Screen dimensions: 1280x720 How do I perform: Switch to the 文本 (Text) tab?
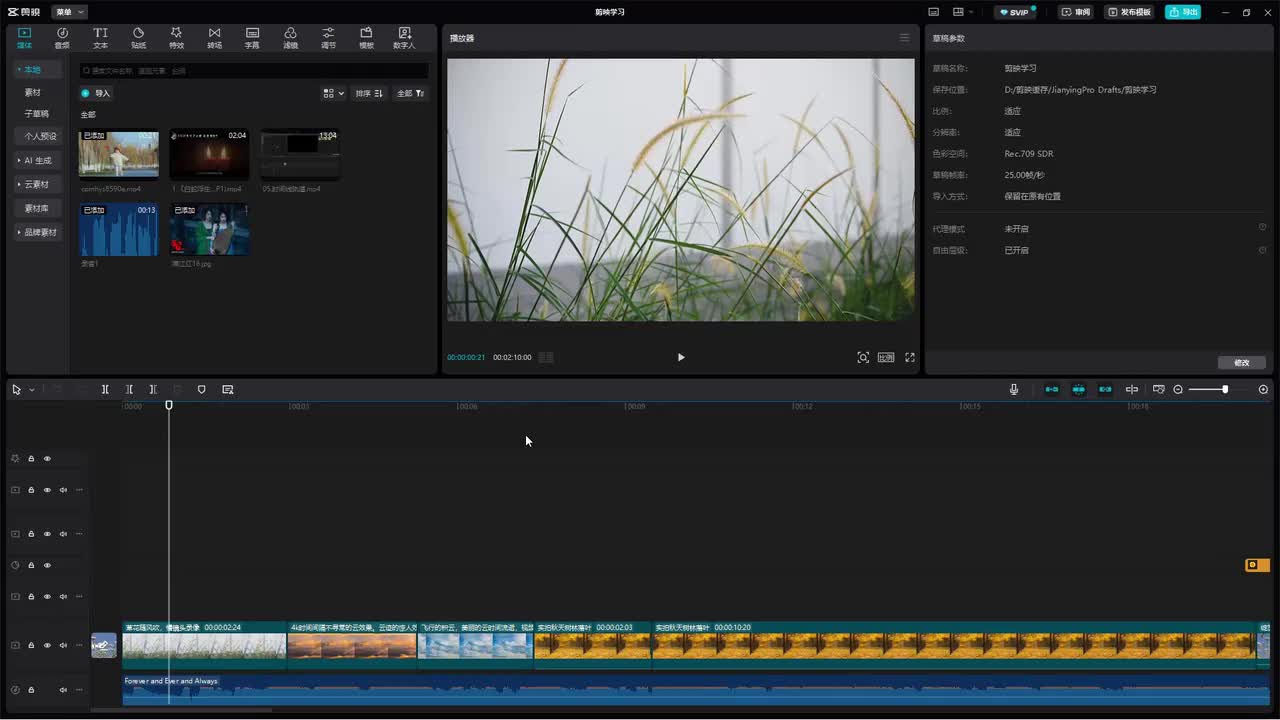click(x=100, y=38)
